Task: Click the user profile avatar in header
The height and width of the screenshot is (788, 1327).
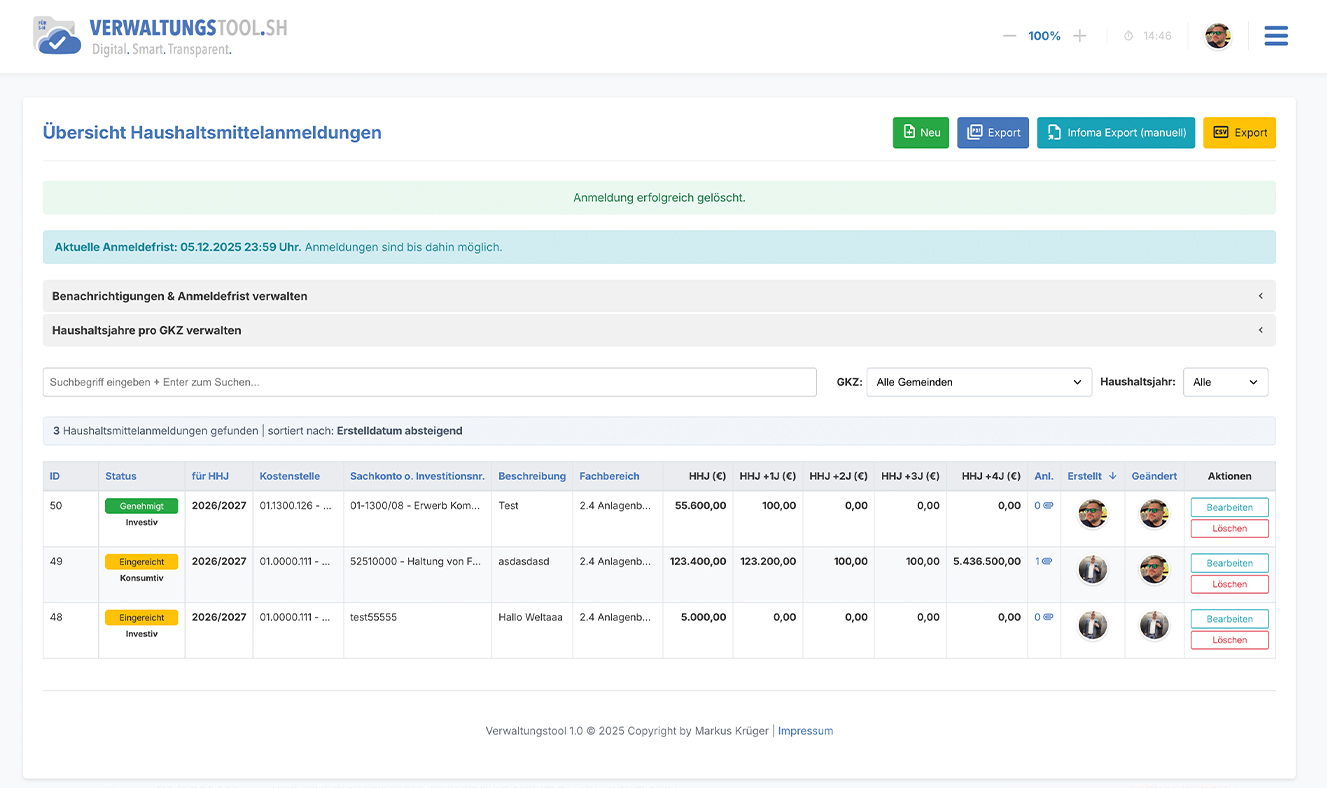Action: point(1217,36)
